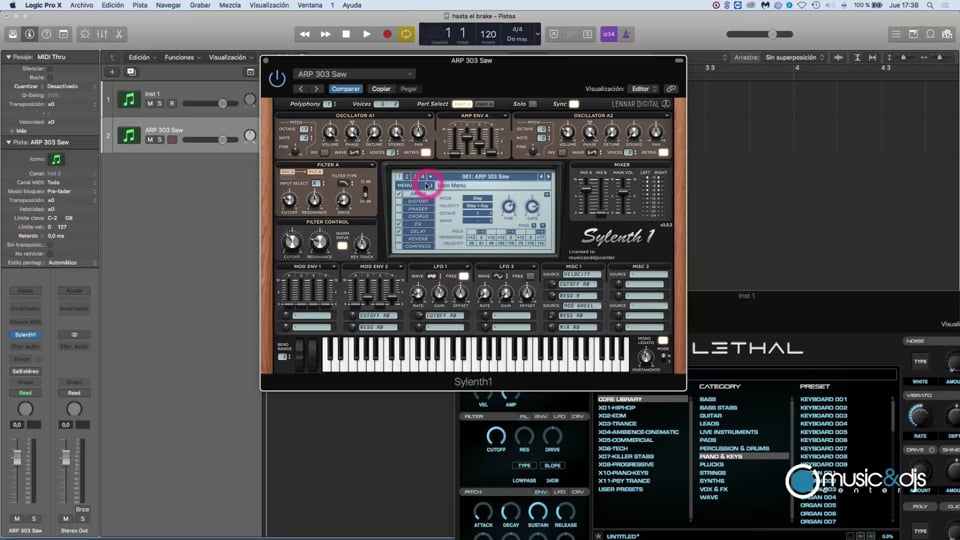Toggle the Inspector panel button
Screen dimensions: 960x540
point(29,34)
